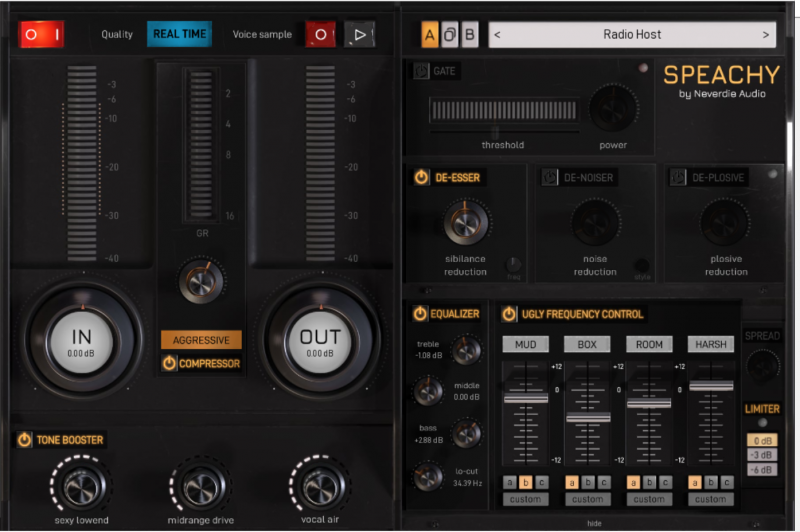The width and height of the screenshot is (800, 532).
Task: Go to previous preset arrow
Action: point(497,35)
